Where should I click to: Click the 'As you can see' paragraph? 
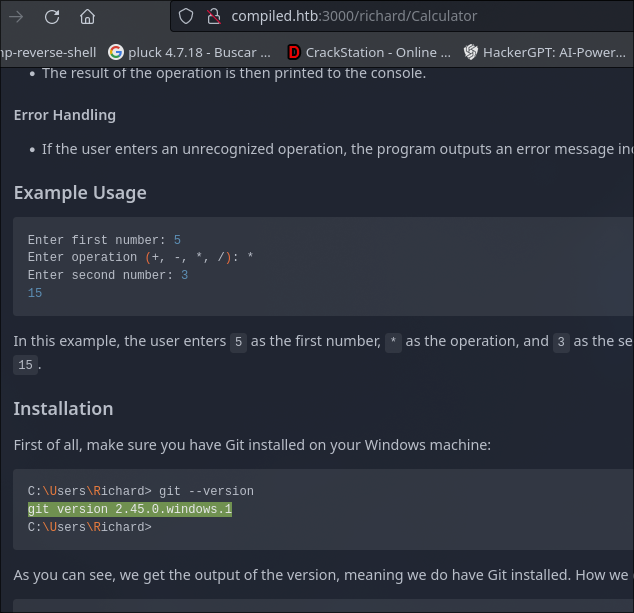(323, 575)
